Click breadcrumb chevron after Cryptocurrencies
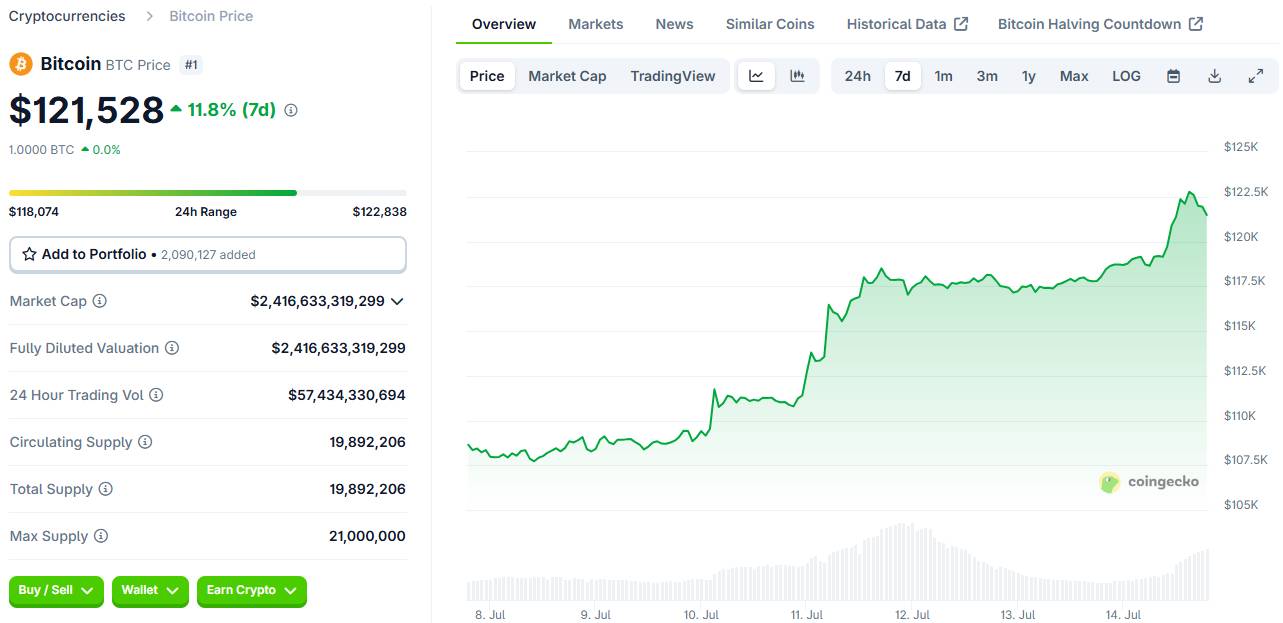 click(x=149, y=16)
